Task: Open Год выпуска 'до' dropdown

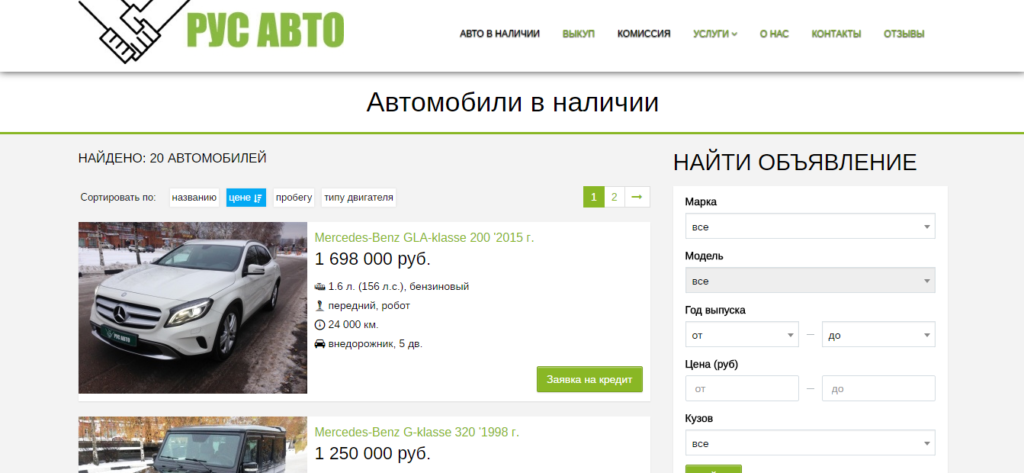Action: pos(878,335)
